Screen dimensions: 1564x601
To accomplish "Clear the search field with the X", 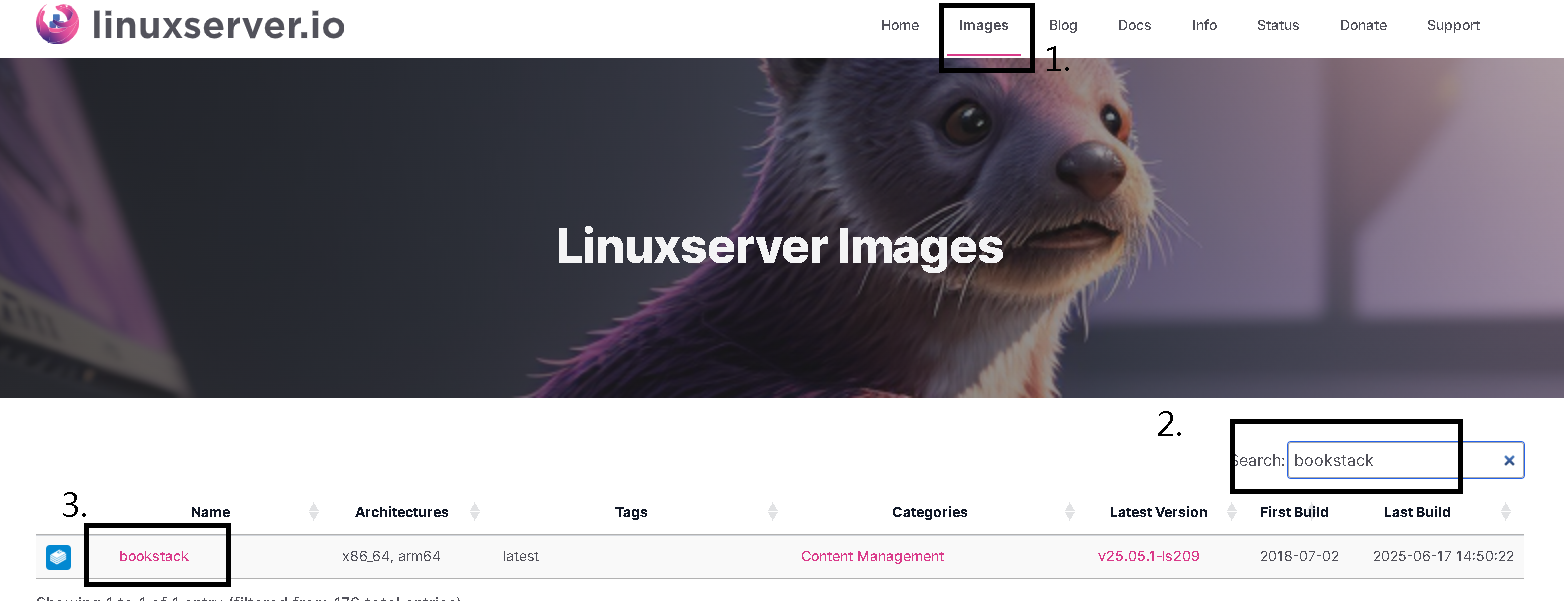I will 1509,461.
